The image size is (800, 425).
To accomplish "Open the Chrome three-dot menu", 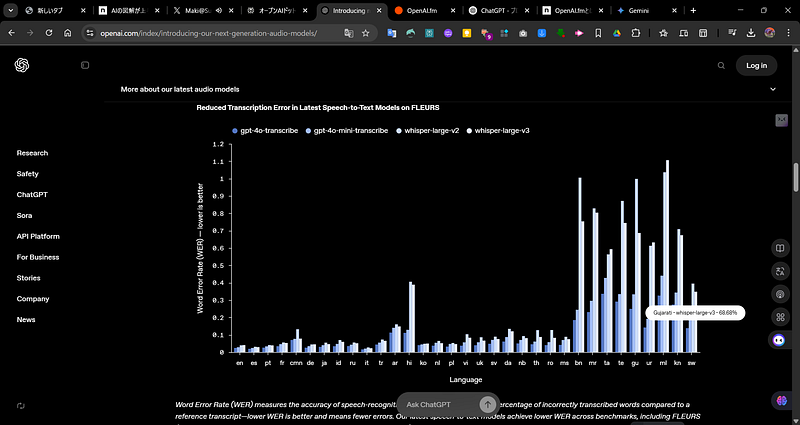I will point(788,33).
